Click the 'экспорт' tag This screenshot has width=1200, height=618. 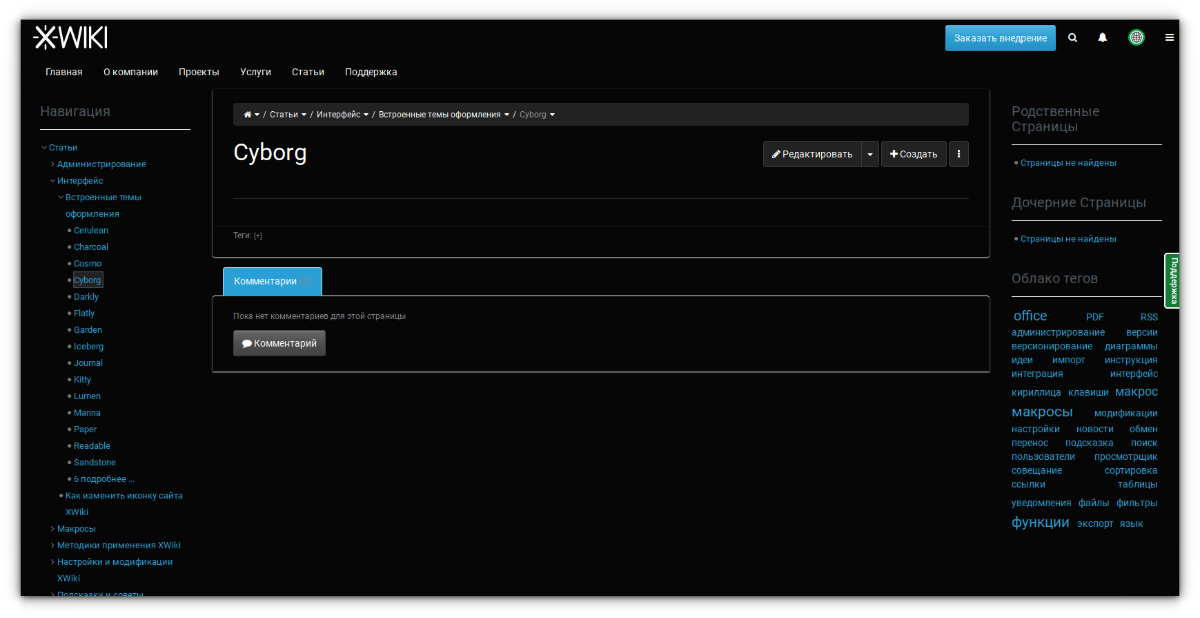click(1095, 524)
